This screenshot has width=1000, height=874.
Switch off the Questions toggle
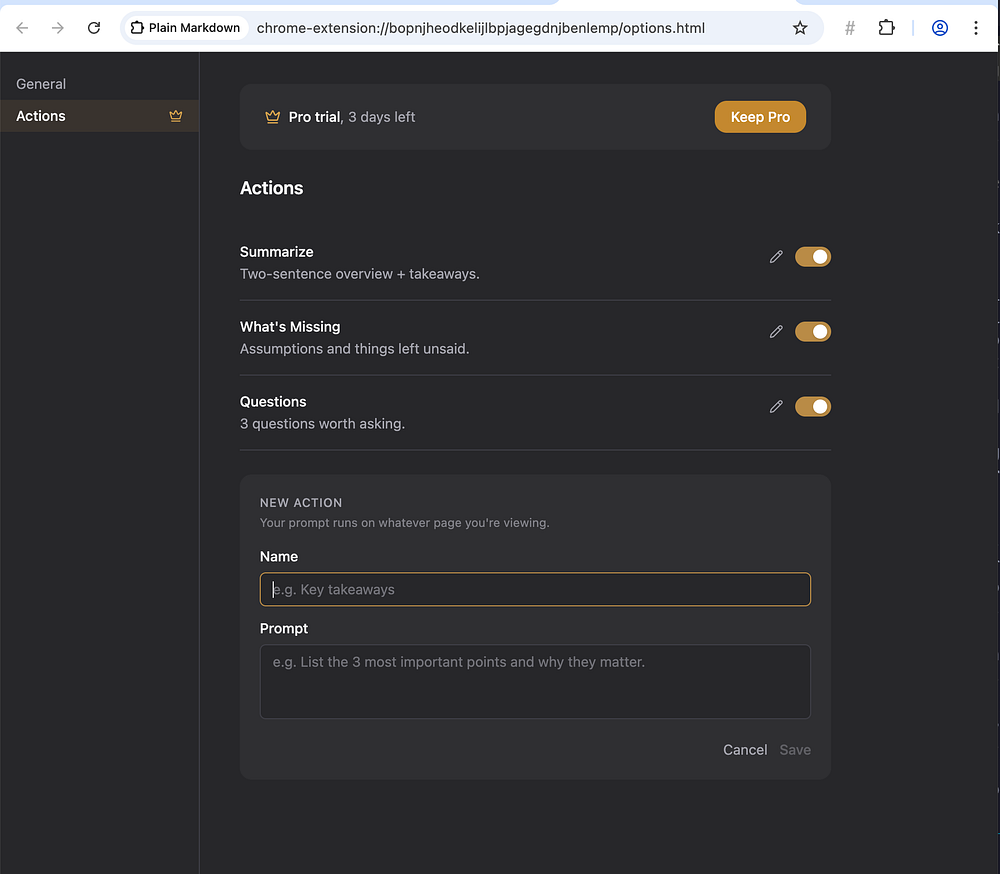coord(812,406)
